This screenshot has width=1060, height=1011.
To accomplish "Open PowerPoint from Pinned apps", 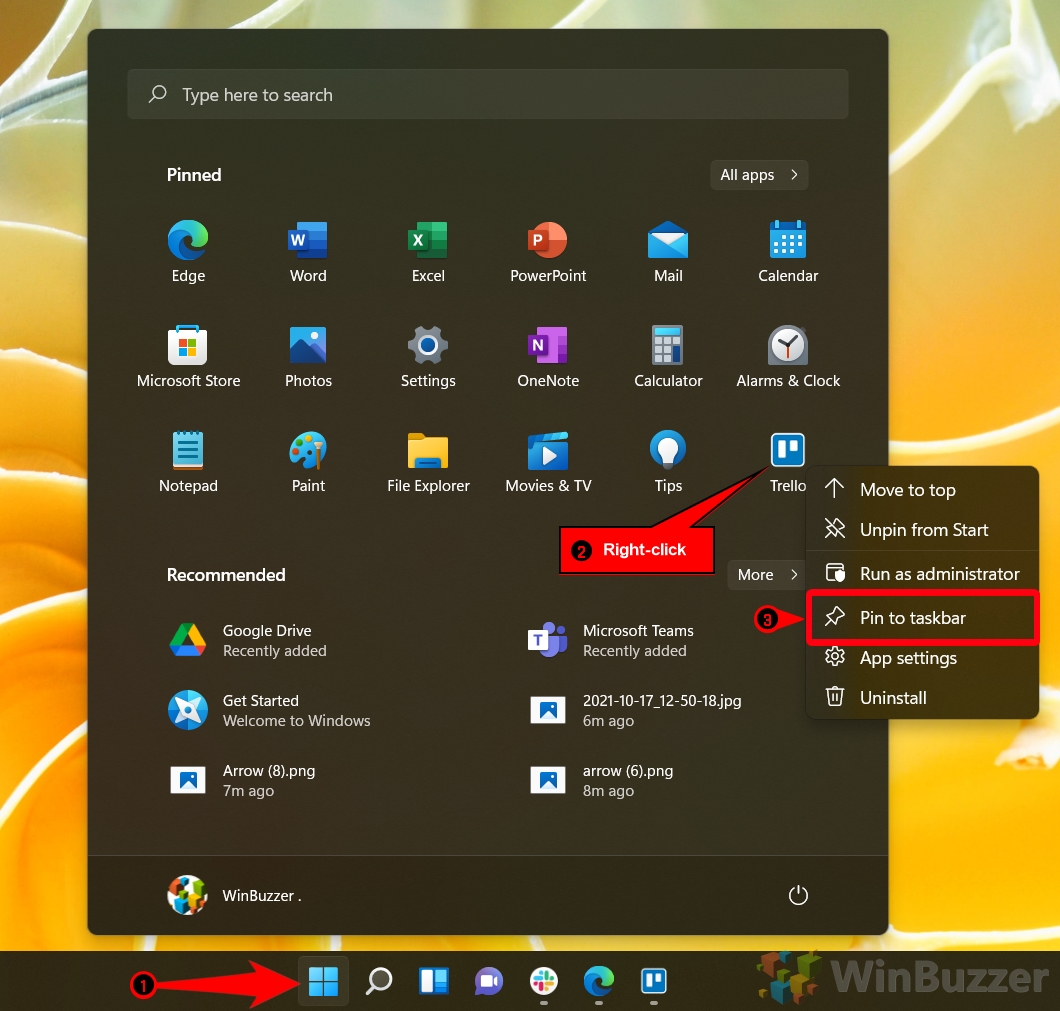I will [x=548, y=250].
